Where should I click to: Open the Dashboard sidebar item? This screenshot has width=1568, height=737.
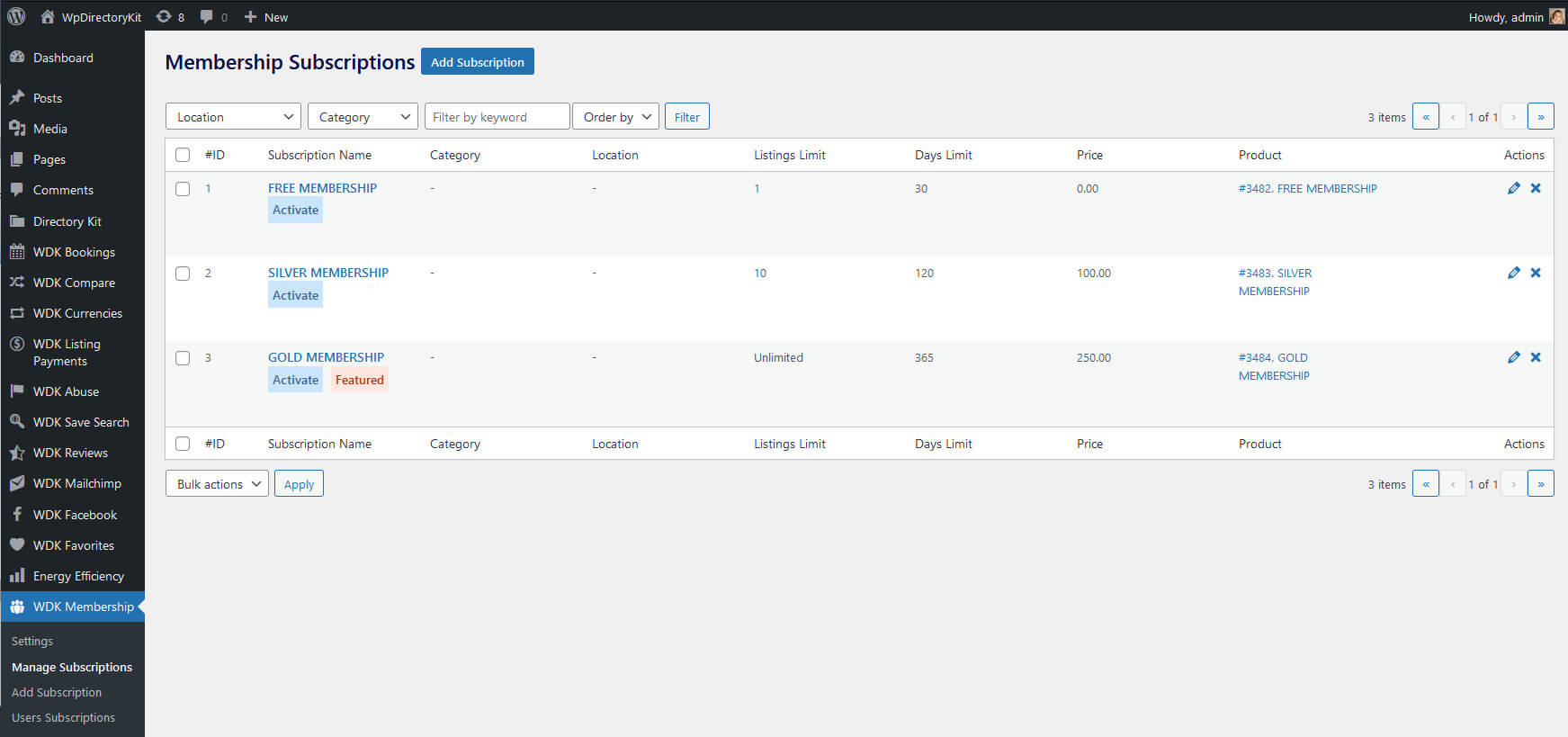click(72, 58)
